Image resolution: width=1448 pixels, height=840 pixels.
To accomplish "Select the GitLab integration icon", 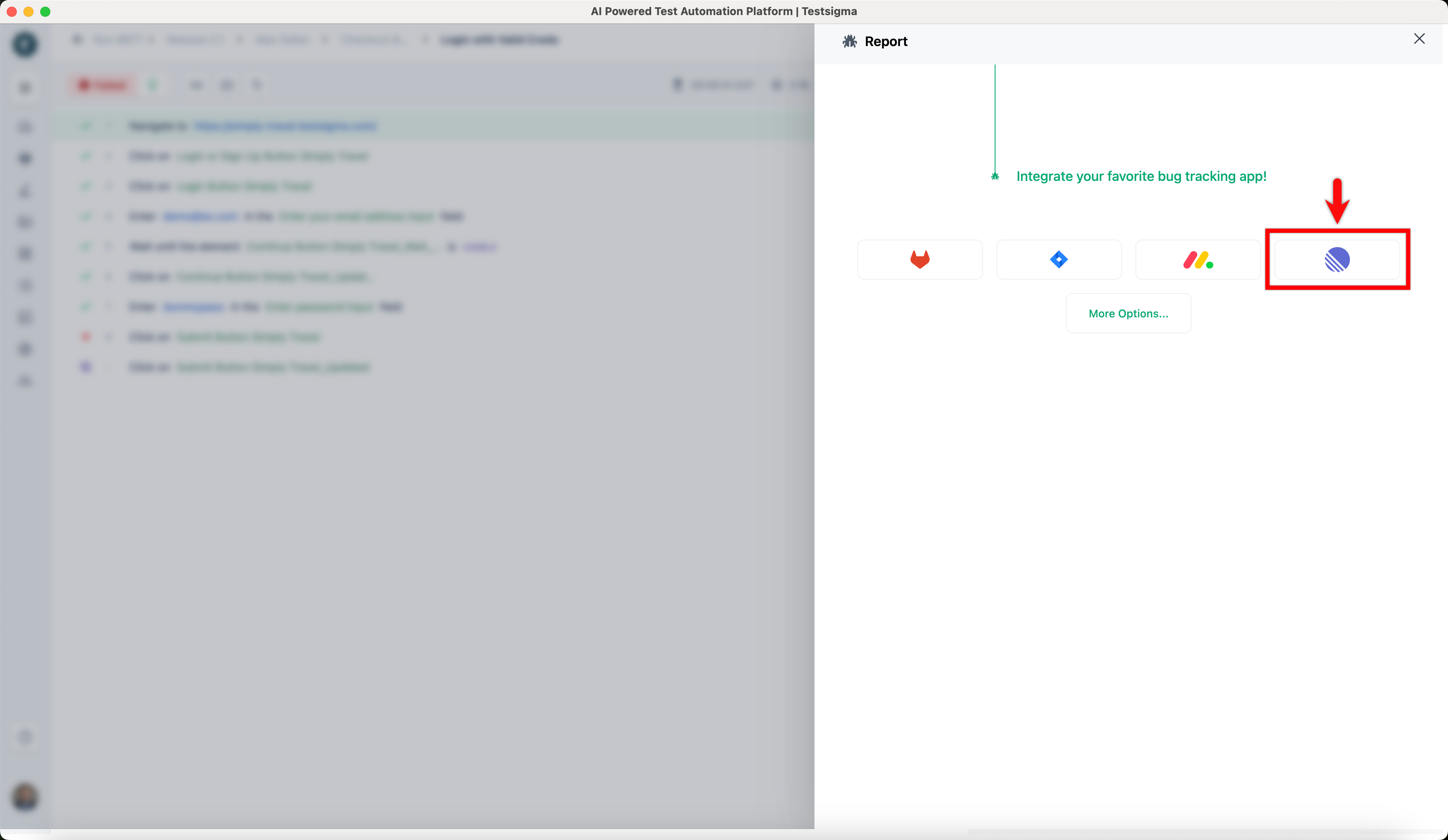I will tap(919, 260).
